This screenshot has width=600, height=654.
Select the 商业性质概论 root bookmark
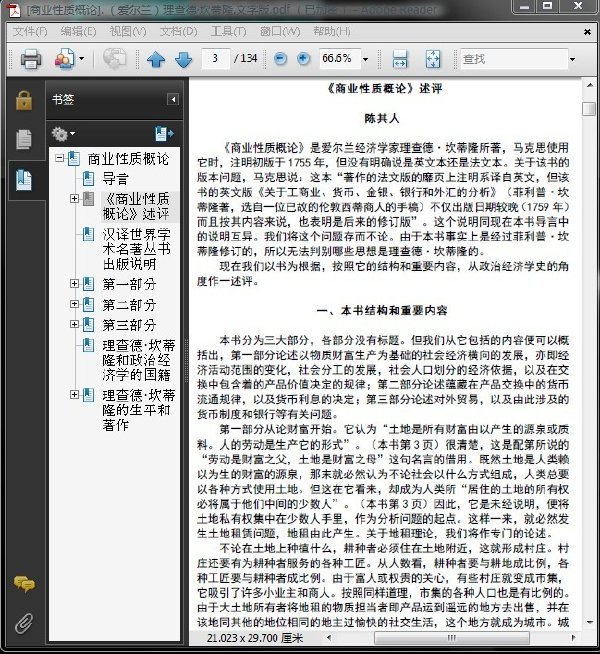pos(128,159)
